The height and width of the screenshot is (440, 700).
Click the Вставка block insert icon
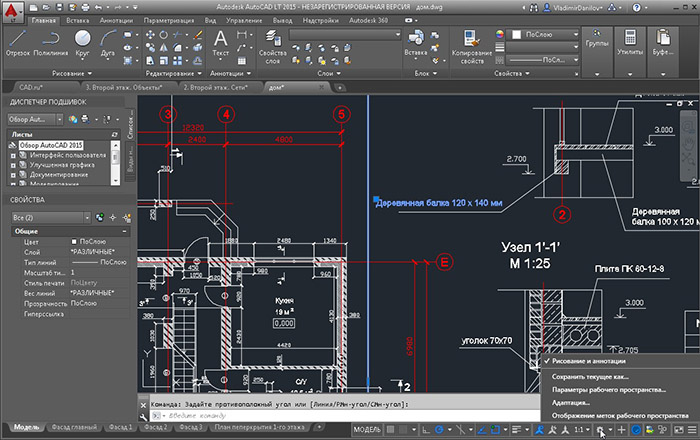coord(416,43)
